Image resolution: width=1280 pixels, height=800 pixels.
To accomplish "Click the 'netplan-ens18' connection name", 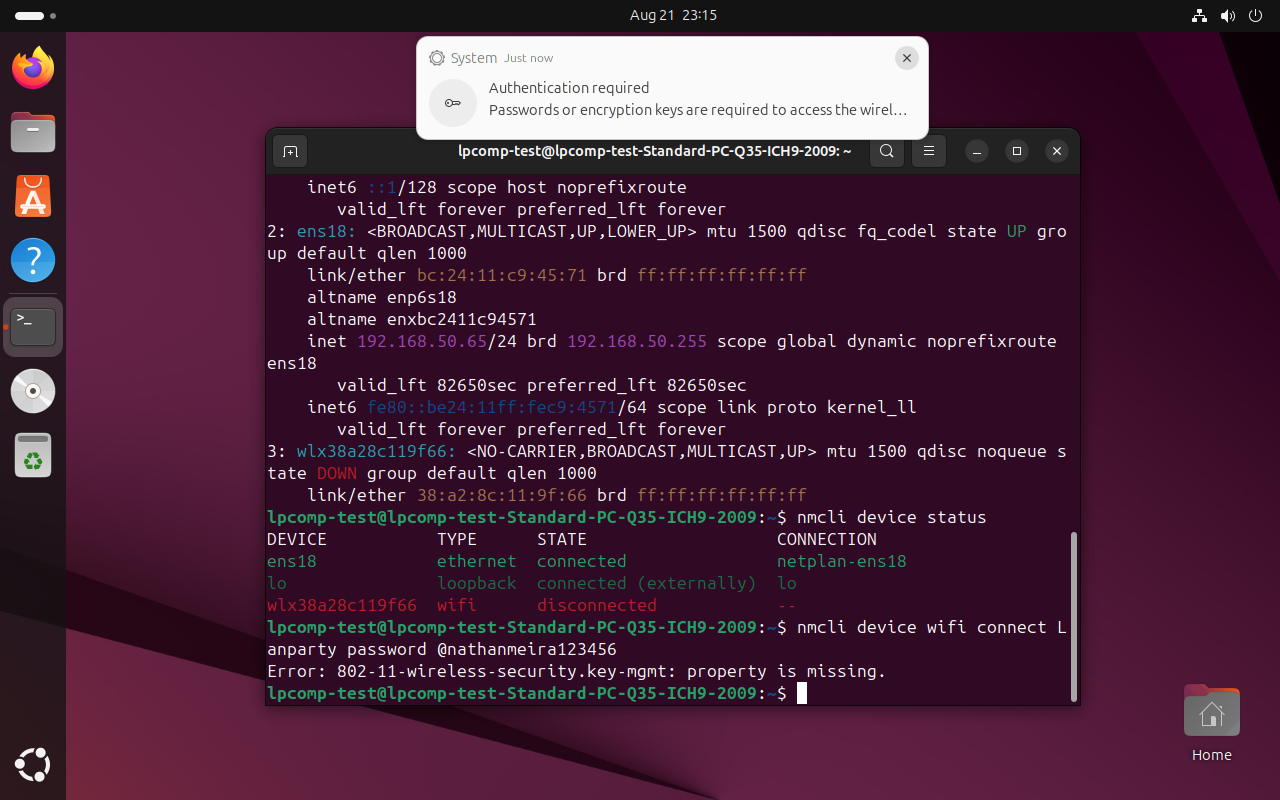I will point(841,561).
